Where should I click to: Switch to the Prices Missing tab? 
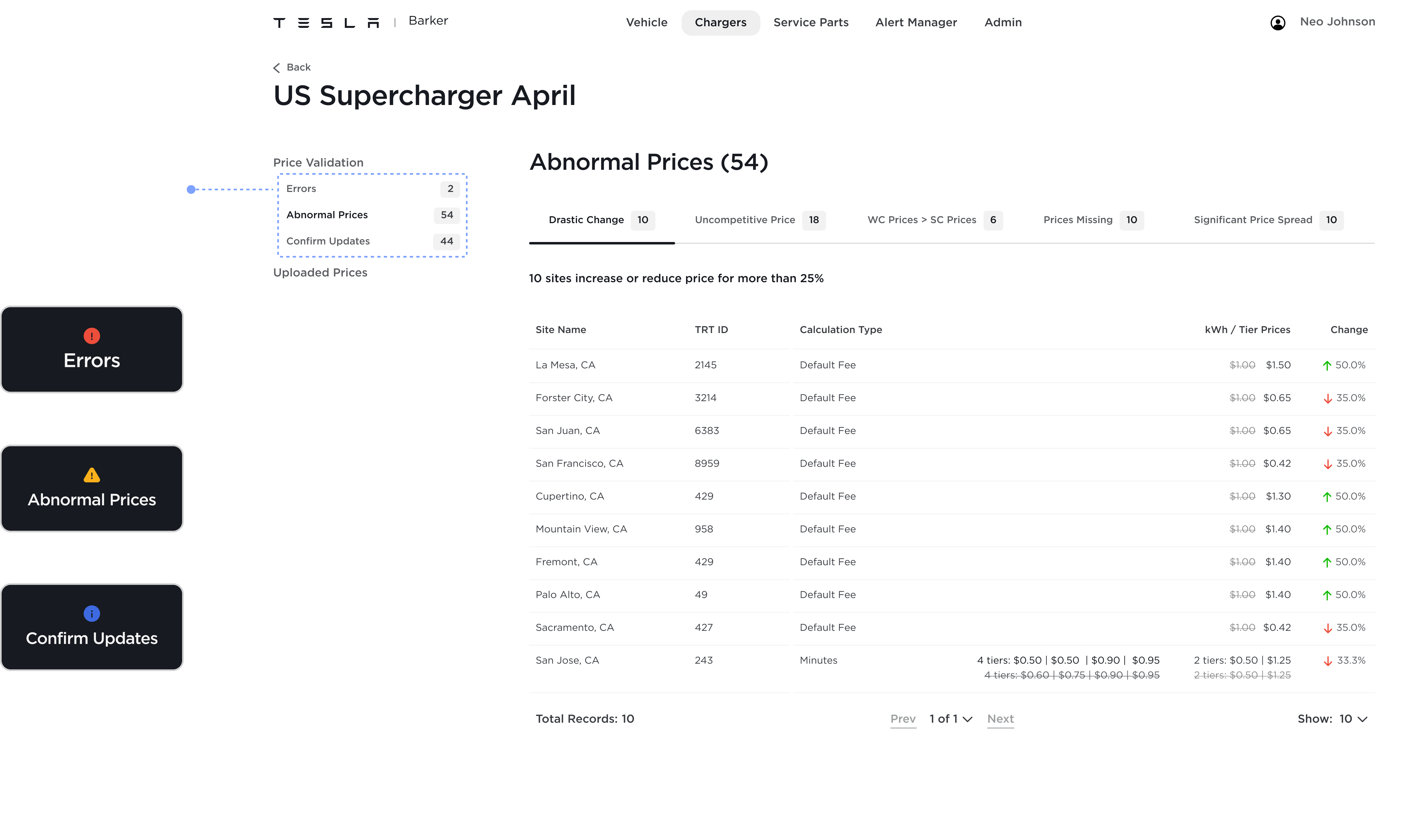[1093, 220]
